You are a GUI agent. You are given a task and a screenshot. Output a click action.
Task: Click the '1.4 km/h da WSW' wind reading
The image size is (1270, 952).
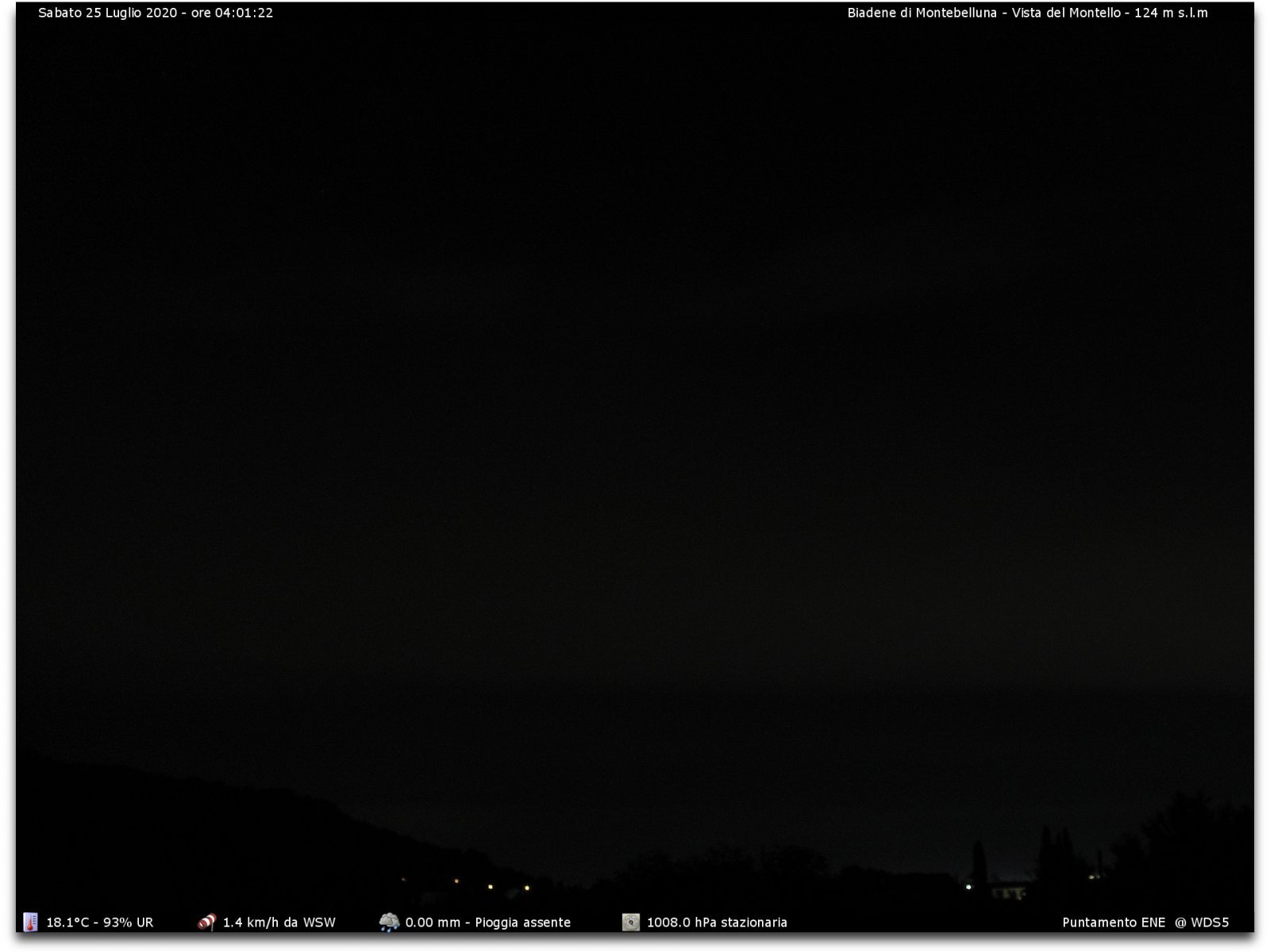pos(279,923)
